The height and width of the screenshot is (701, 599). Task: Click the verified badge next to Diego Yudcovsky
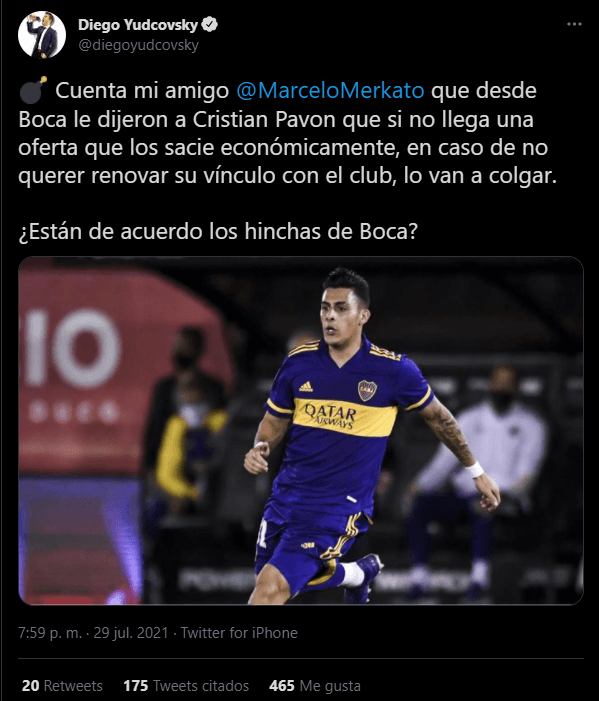(210, 25)
